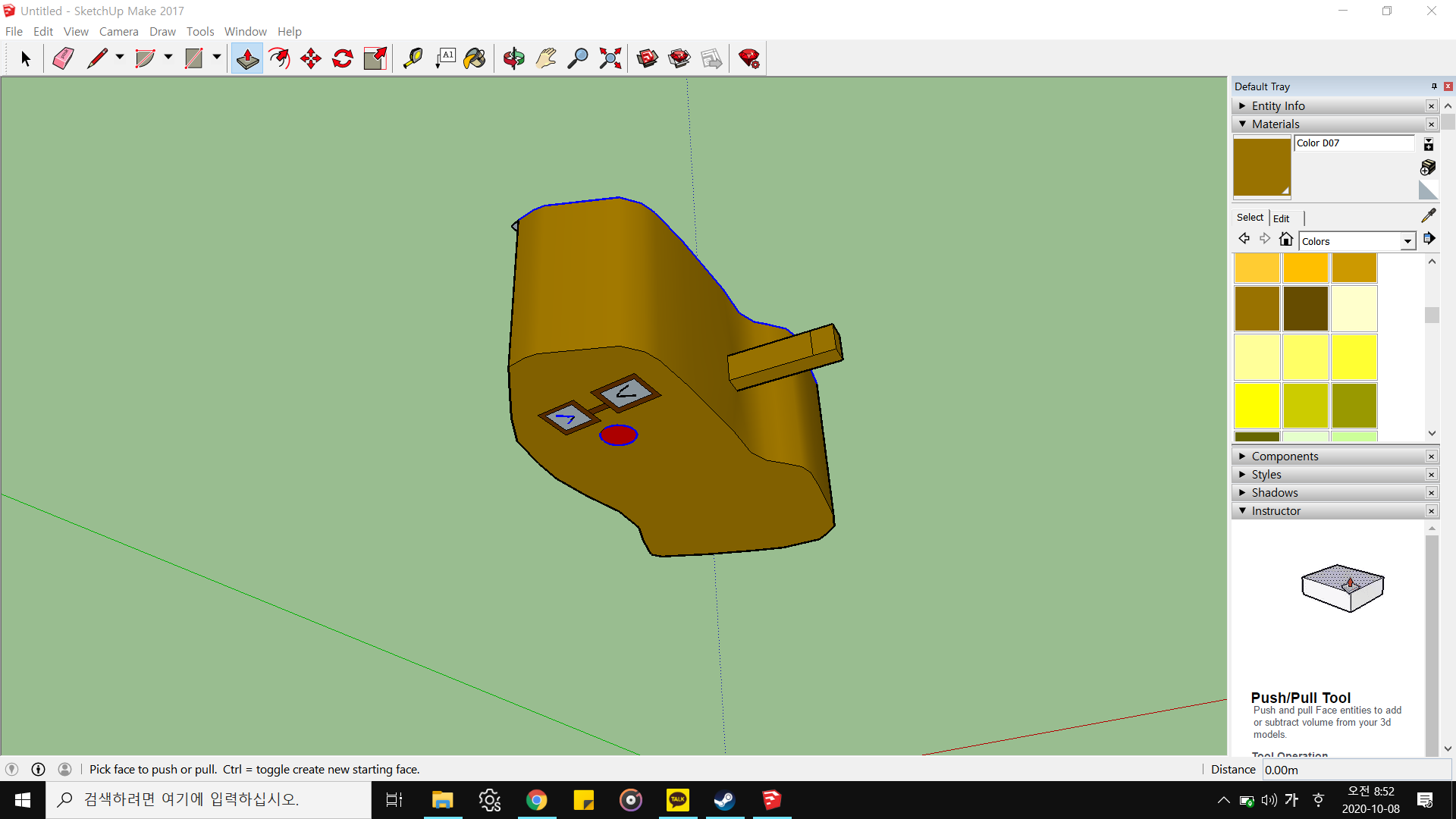Viewport: 1456px width, 819px height.
Task: Open Line tool dropdown arrow
Action: (120, 57)
